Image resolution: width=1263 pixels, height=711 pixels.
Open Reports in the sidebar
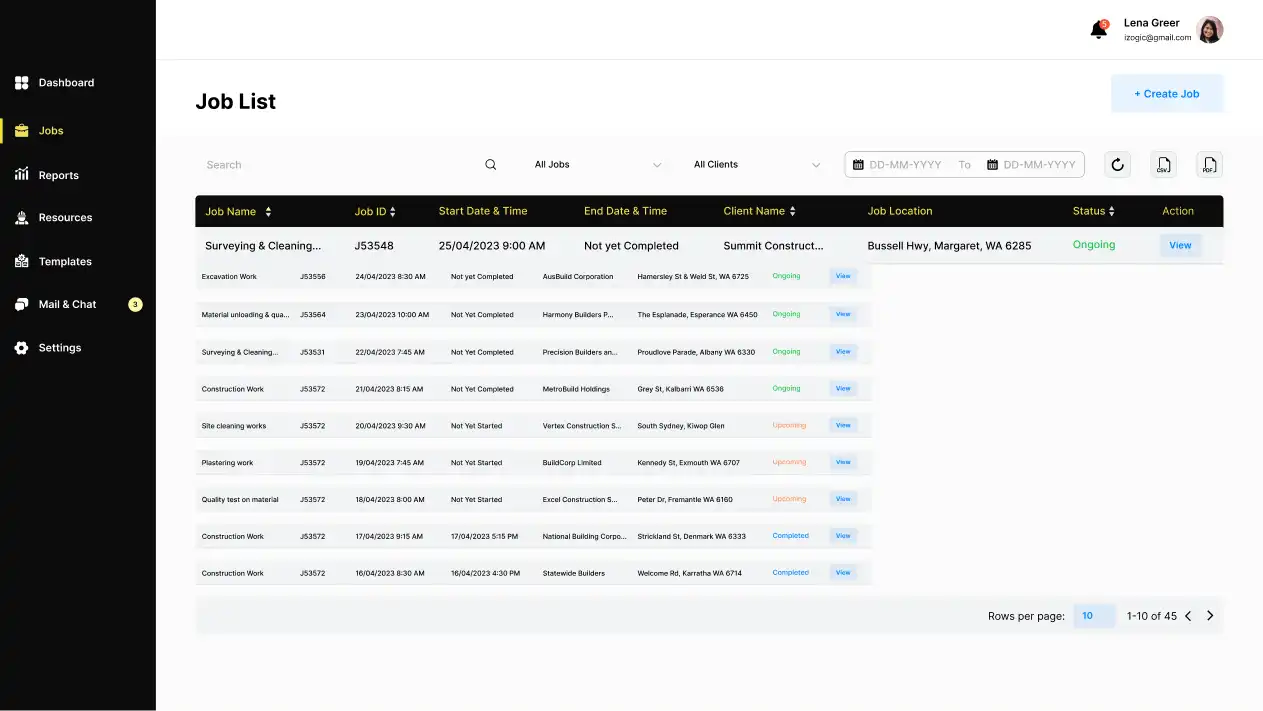click(58, 175)
